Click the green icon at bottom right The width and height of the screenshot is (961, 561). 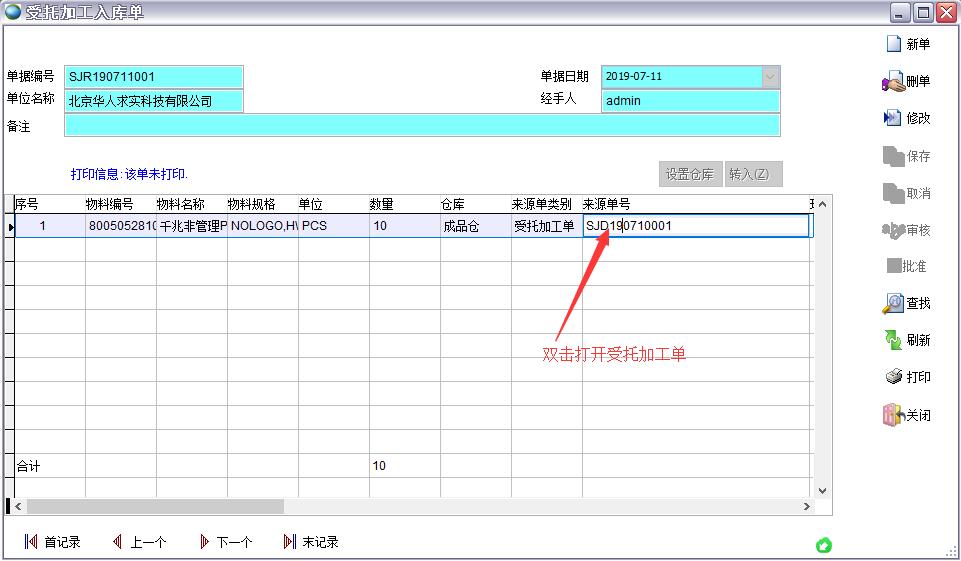coord(824,545)
